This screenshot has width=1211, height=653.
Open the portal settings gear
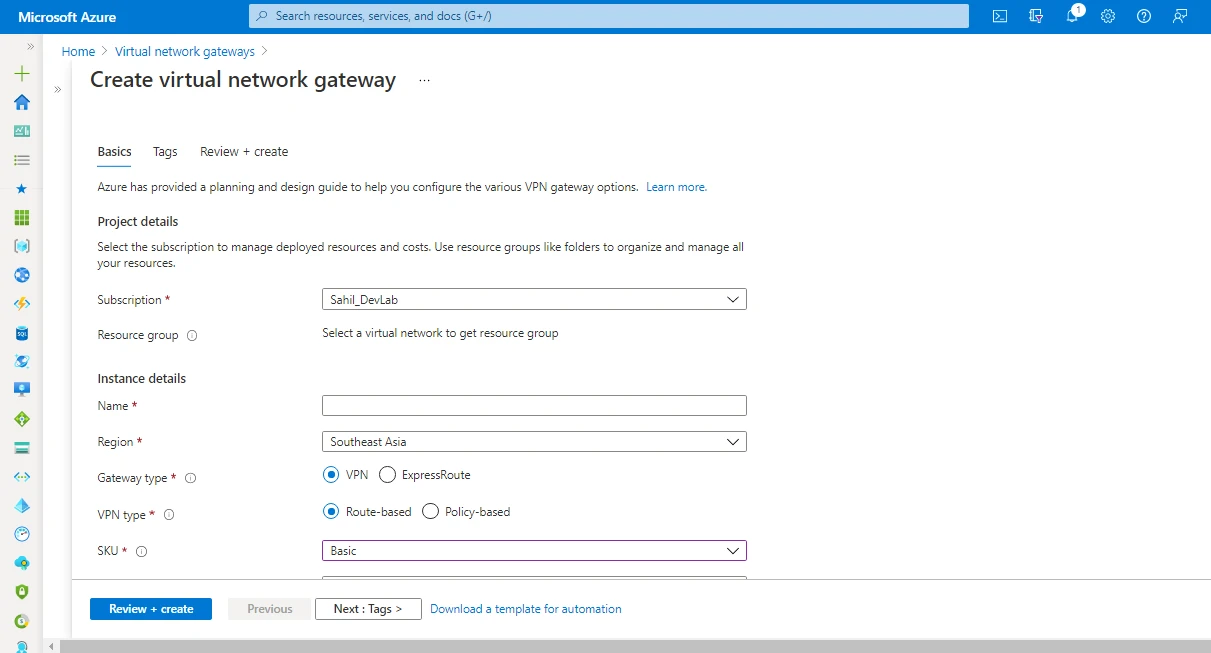coord(1107,16)
